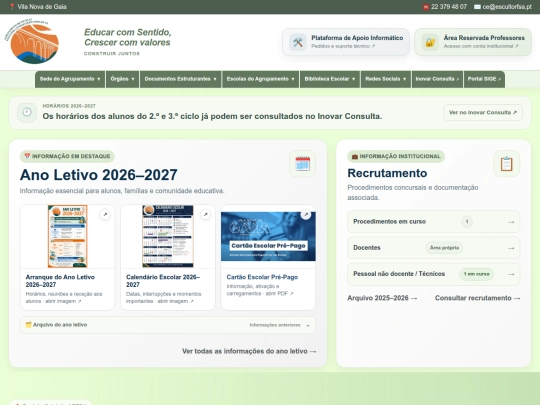Screen dimensions: 540x405
Task: Click the arrow on Procedimentos em curso row
Action: click(511, 222)
